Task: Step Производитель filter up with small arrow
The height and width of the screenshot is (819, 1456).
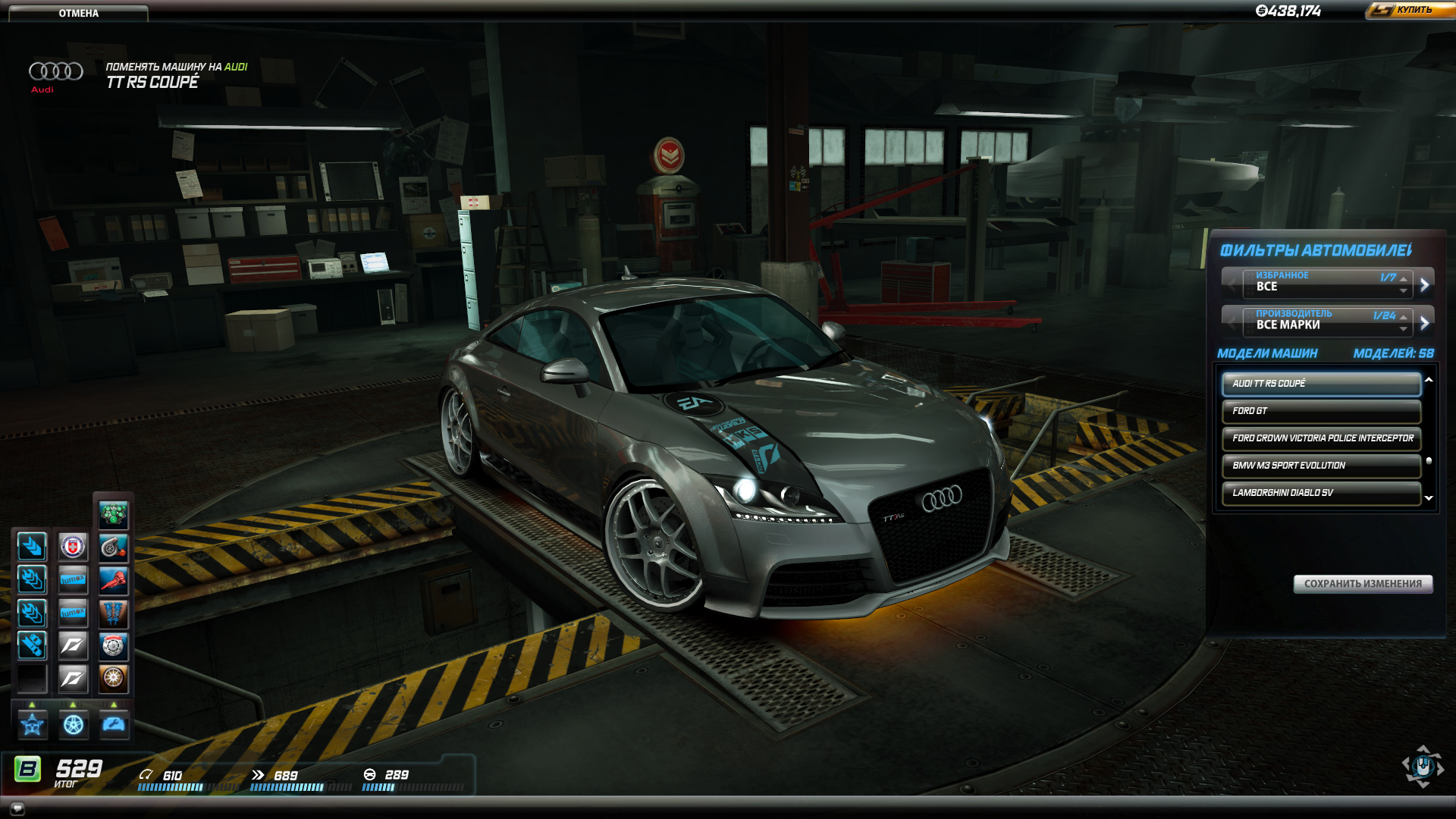Action: tap(1403, 317)
